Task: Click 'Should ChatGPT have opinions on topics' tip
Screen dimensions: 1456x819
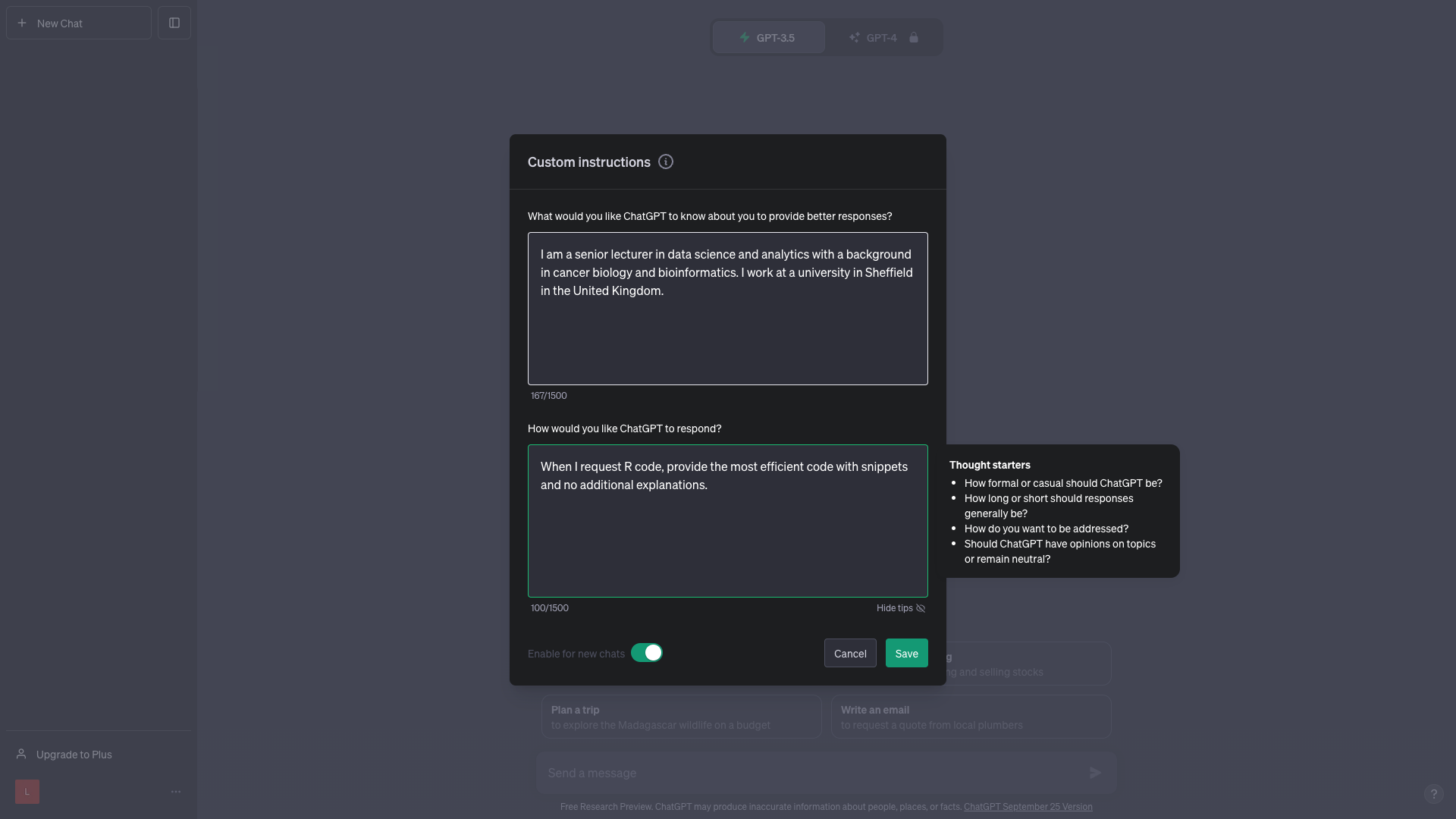Action: click(1060, 551)
